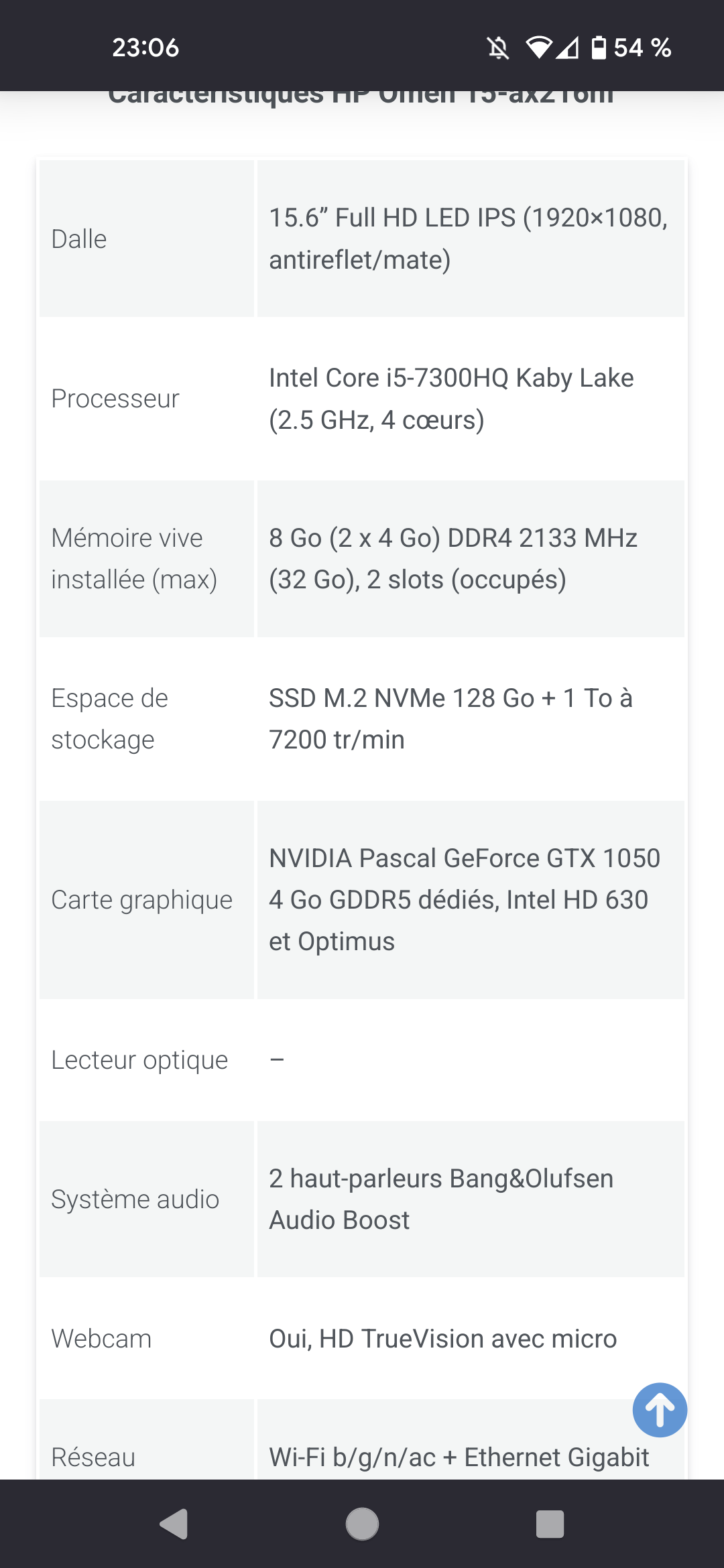Tap the muted notifications bell icon
724x1568 pixels.
[497, 48]
